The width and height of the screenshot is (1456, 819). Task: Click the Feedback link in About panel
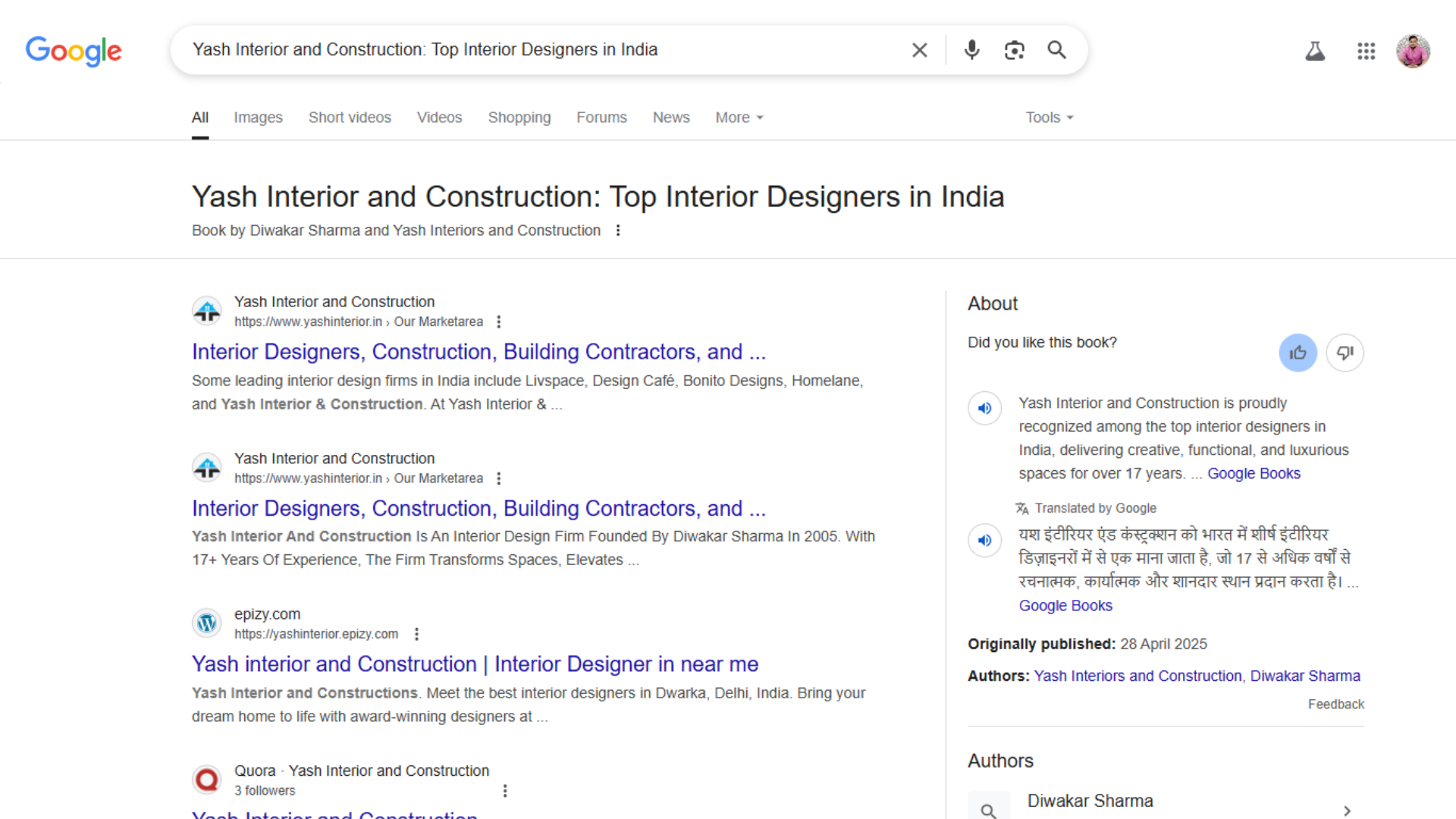(1335, 704)
